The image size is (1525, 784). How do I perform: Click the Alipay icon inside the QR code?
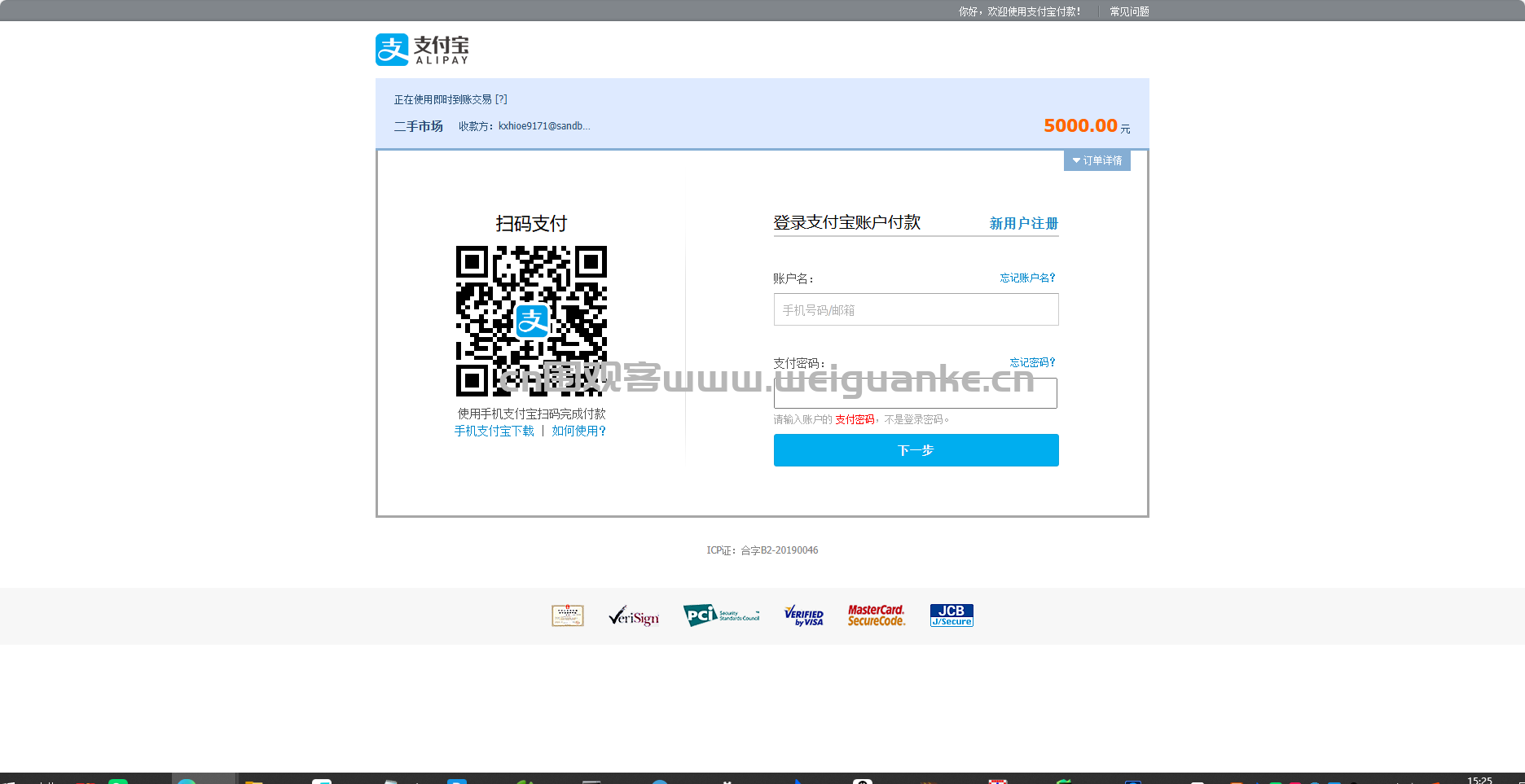[532, 322]
